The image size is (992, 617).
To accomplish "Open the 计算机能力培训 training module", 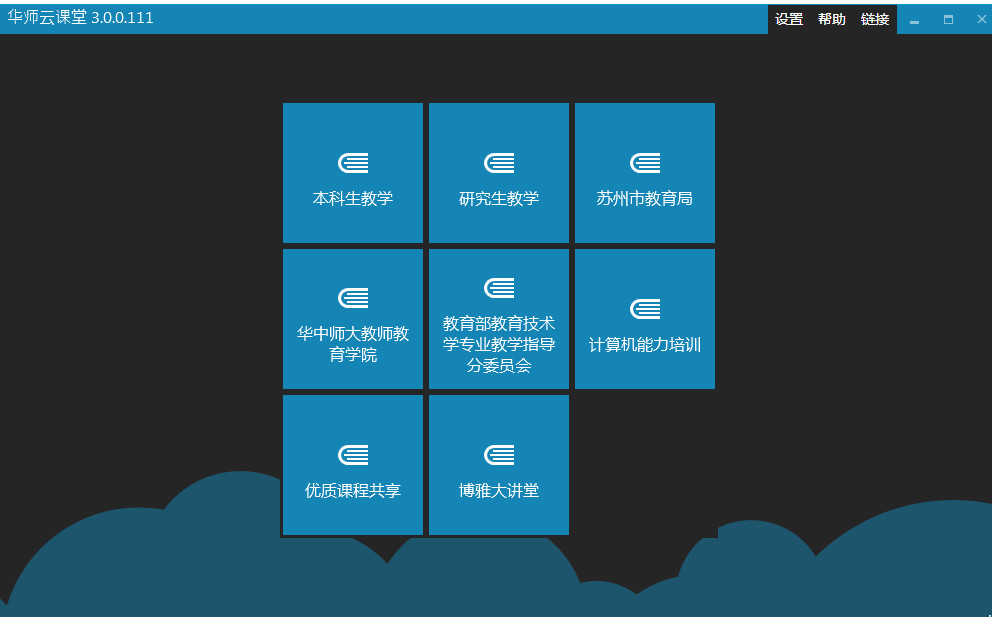I will point(644,319).
